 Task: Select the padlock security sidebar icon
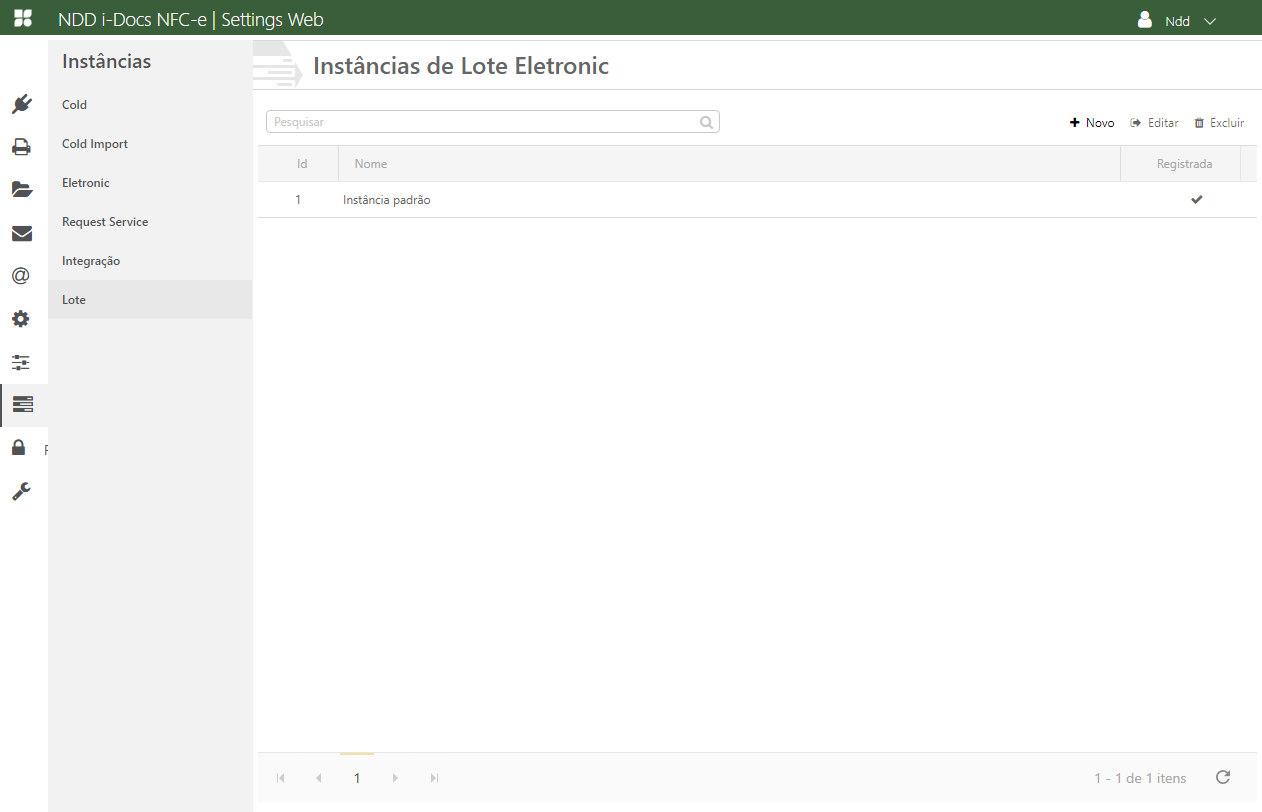tap(19, 447)
